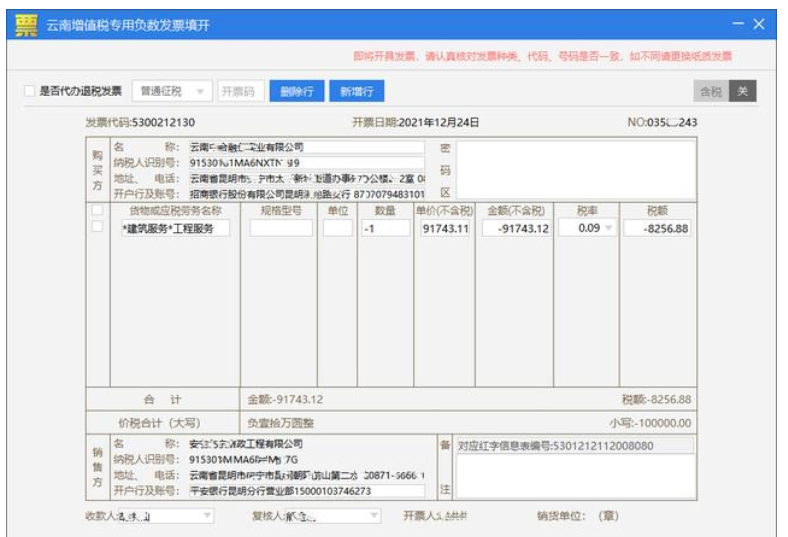Click the 小写:-100000.00 text
The image size is (788, 537).
click(x=650, y=423)
